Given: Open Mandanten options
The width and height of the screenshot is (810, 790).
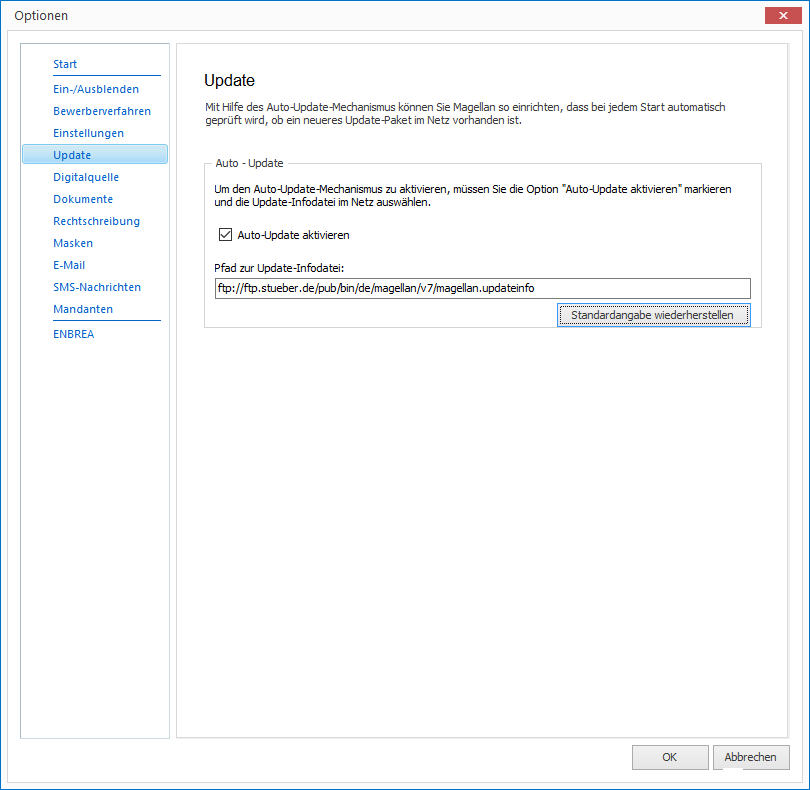Looking at the screenshot, I should pyautogui.click(x=83, y=309).
